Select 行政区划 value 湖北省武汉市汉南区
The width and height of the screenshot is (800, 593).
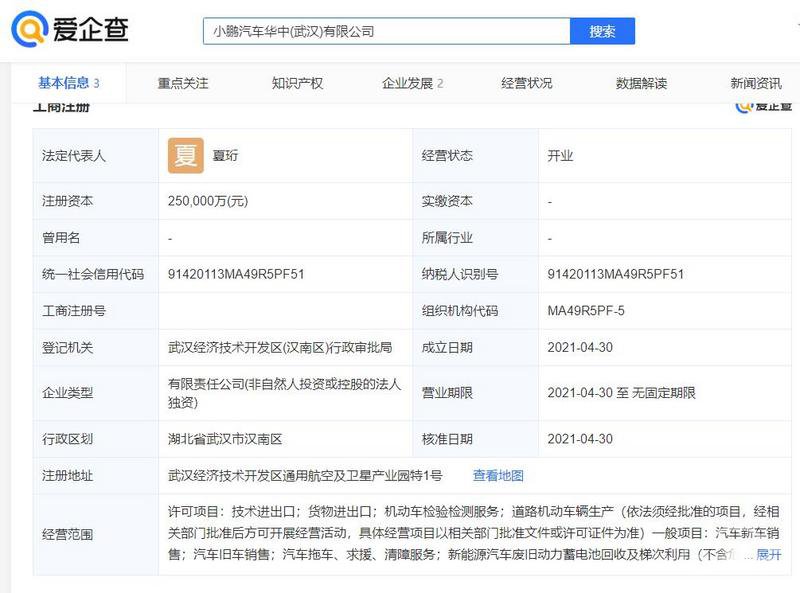point(225,439)
